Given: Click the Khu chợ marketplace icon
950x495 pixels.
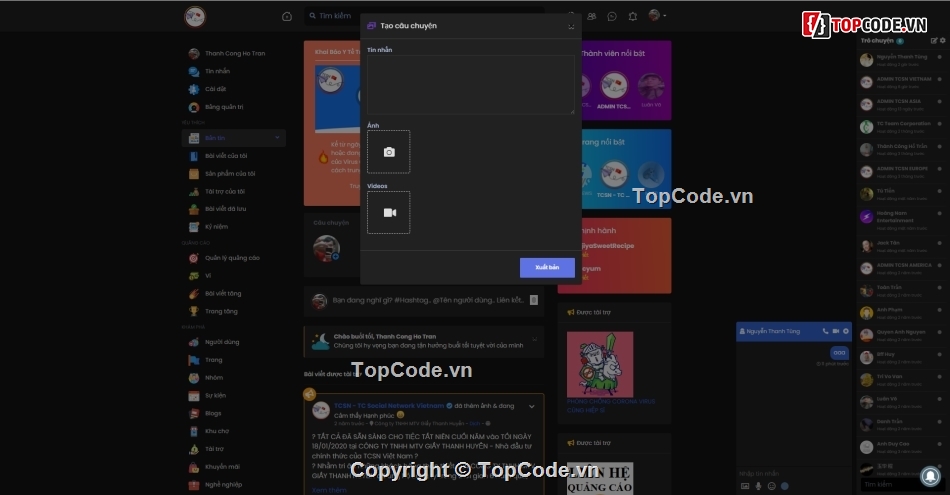Looking at the screenshot, I should (194, 431).
